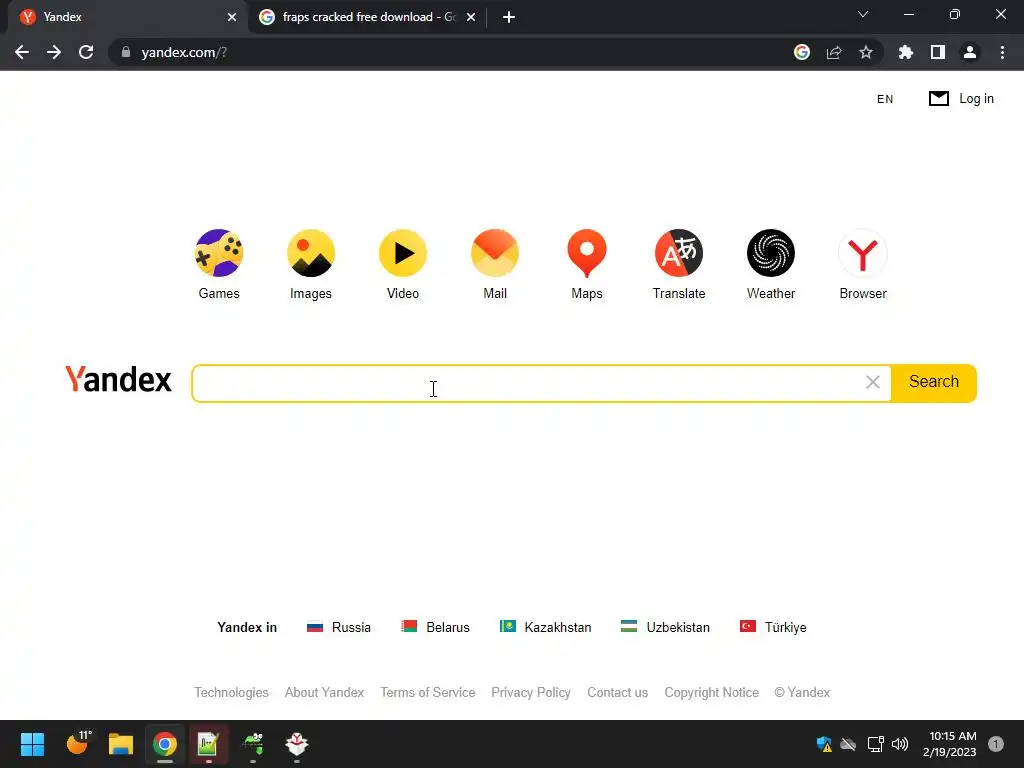Open File Explorer from taskbar
Viewport: 1024px width, 768px height.
click(121, 744)
